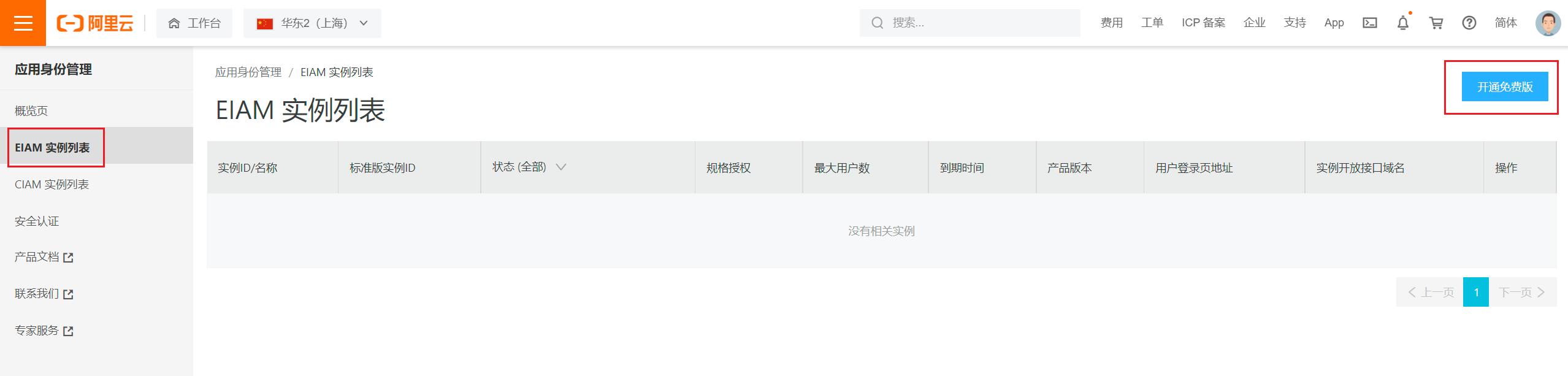Screen dimensions: 1568x376
Task: Click the 工作台 home workbench button
Action: coord(194,23)
